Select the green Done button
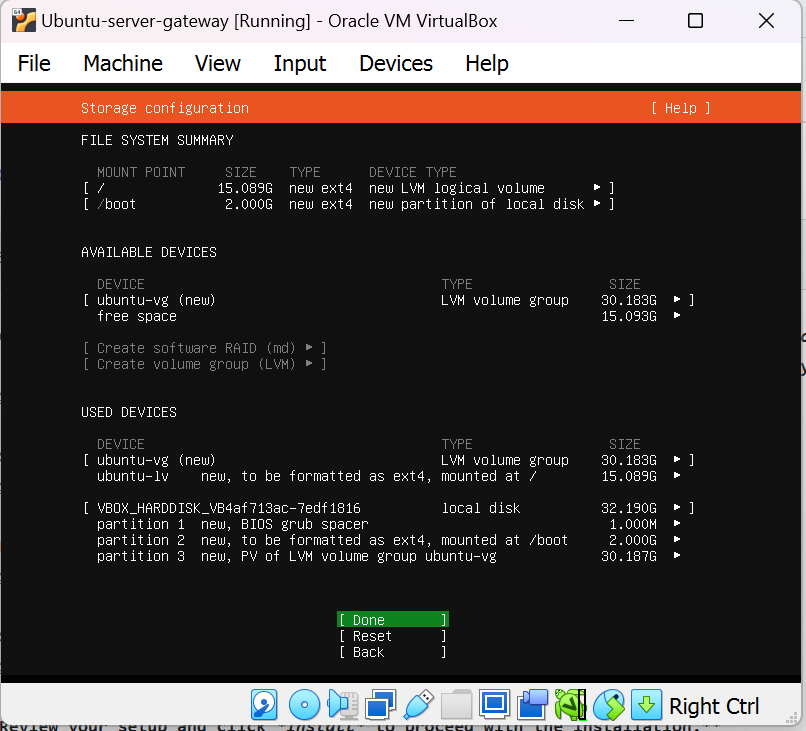Image resolution: width=806 pixels, height=731 pixels. click(x=393, y=619)
